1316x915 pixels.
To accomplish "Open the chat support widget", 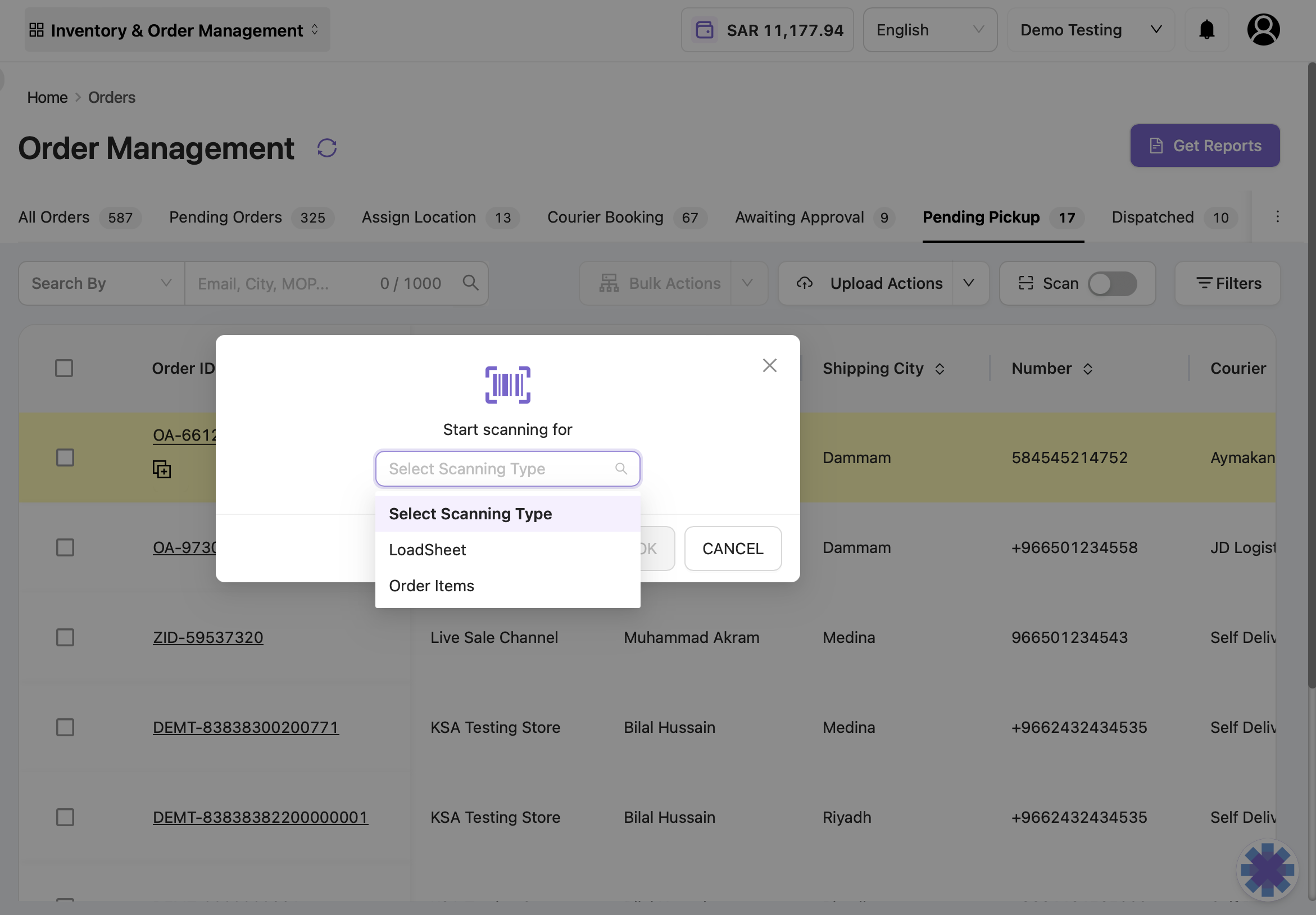I will point(1267,869).
